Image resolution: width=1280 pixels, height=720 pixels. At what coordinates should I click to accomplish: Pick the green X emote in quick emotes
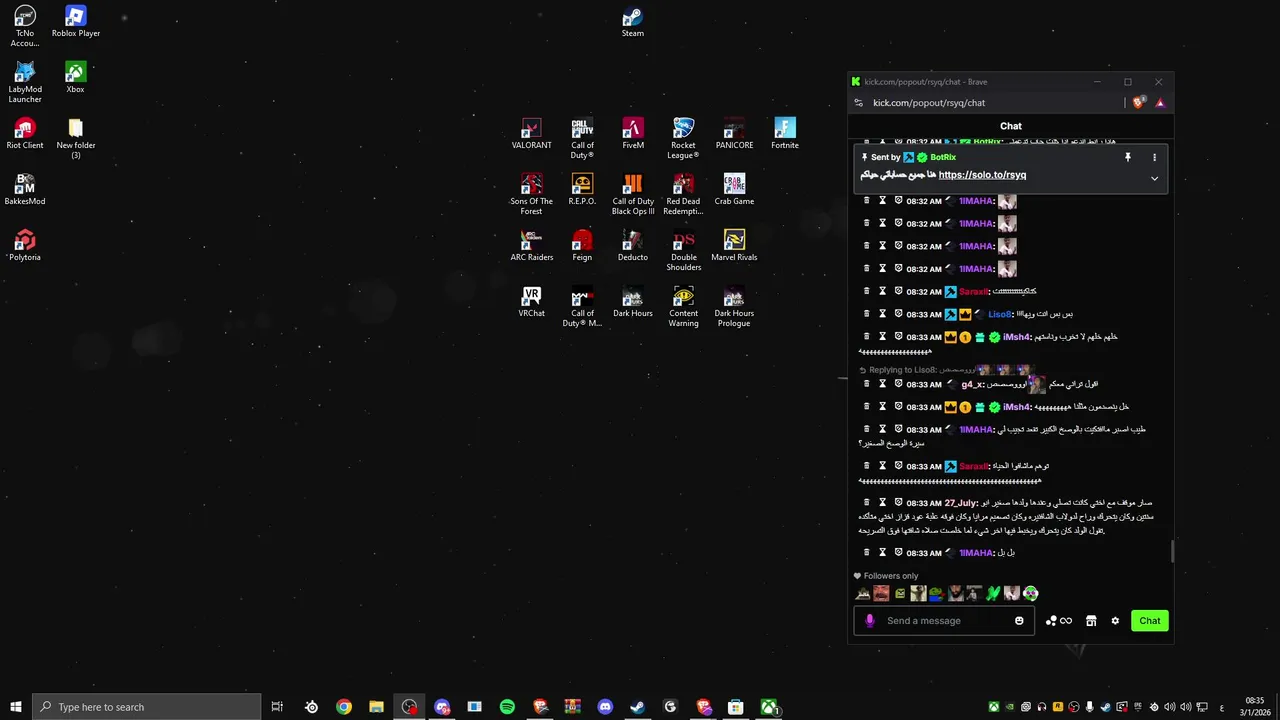coord(993,593)
